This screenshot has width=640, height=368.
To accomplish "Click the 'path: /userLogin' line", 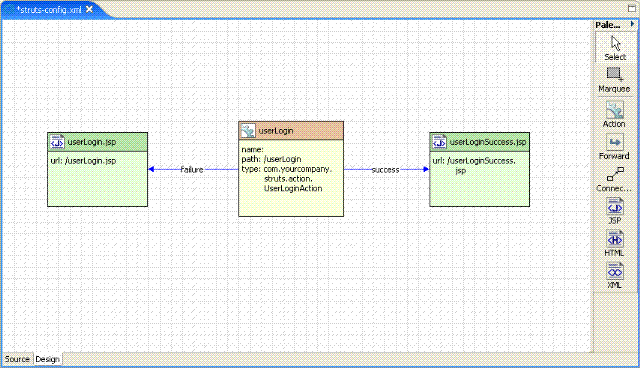I will click(x=271, y=159).
